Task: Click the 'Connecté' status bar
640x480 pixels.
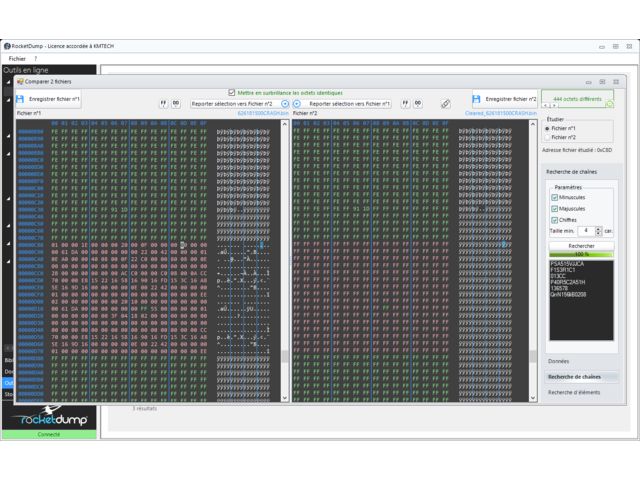Action: pyautogui.click(x=49, y=434)
